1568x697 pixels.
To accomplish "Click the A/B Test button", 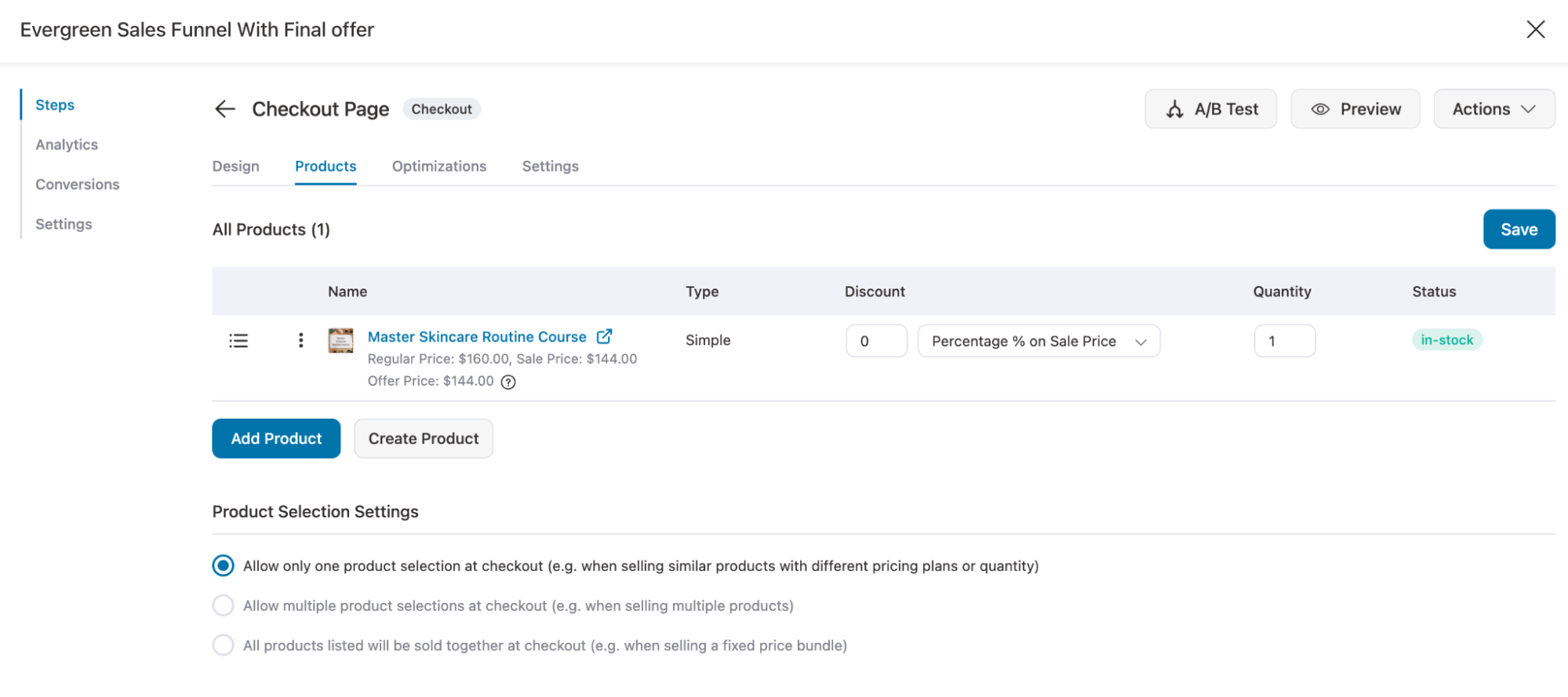I will coord(1210,109).
